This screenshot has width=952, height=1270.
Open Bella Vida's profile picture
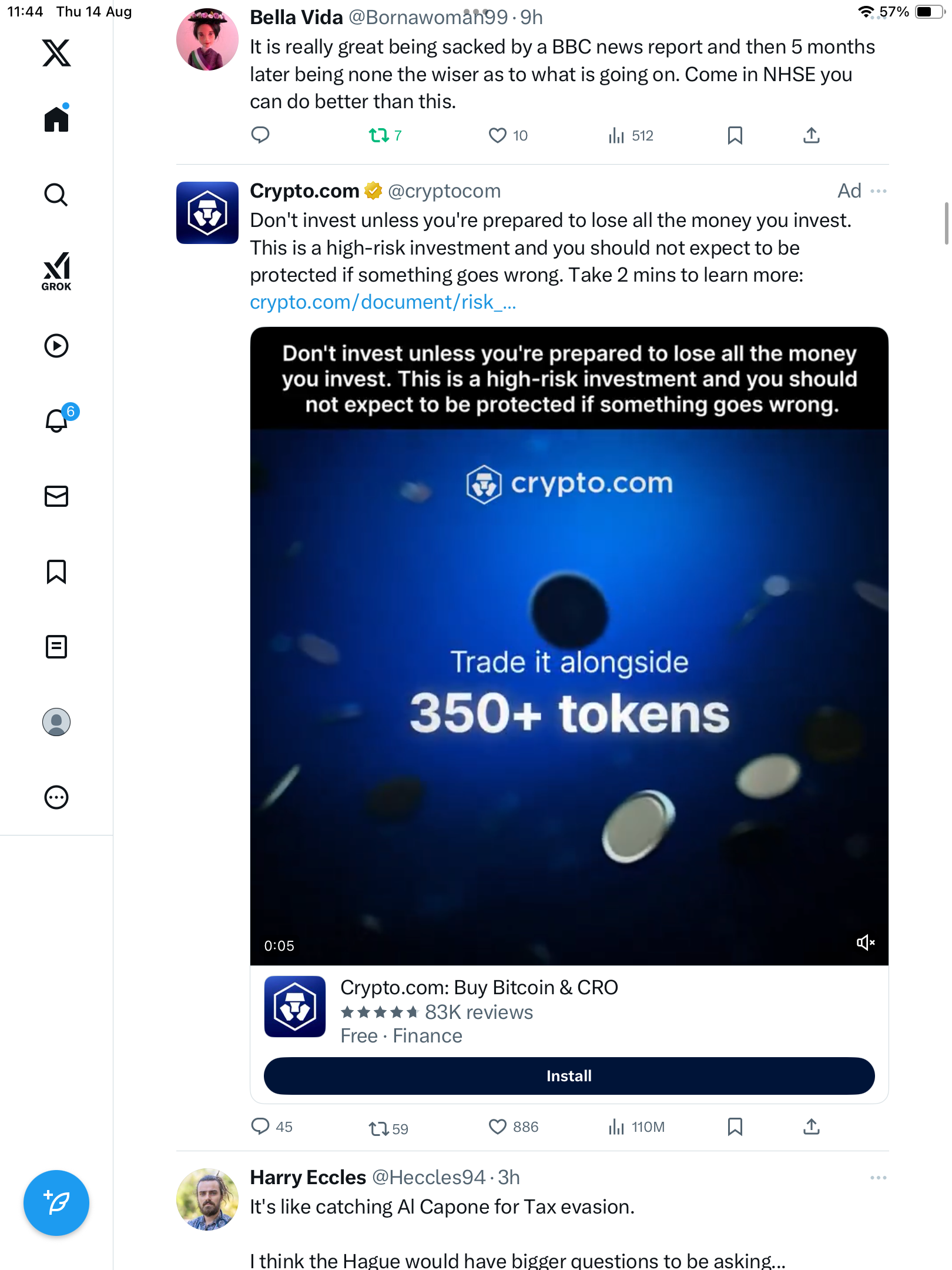(x=207, y=39)
